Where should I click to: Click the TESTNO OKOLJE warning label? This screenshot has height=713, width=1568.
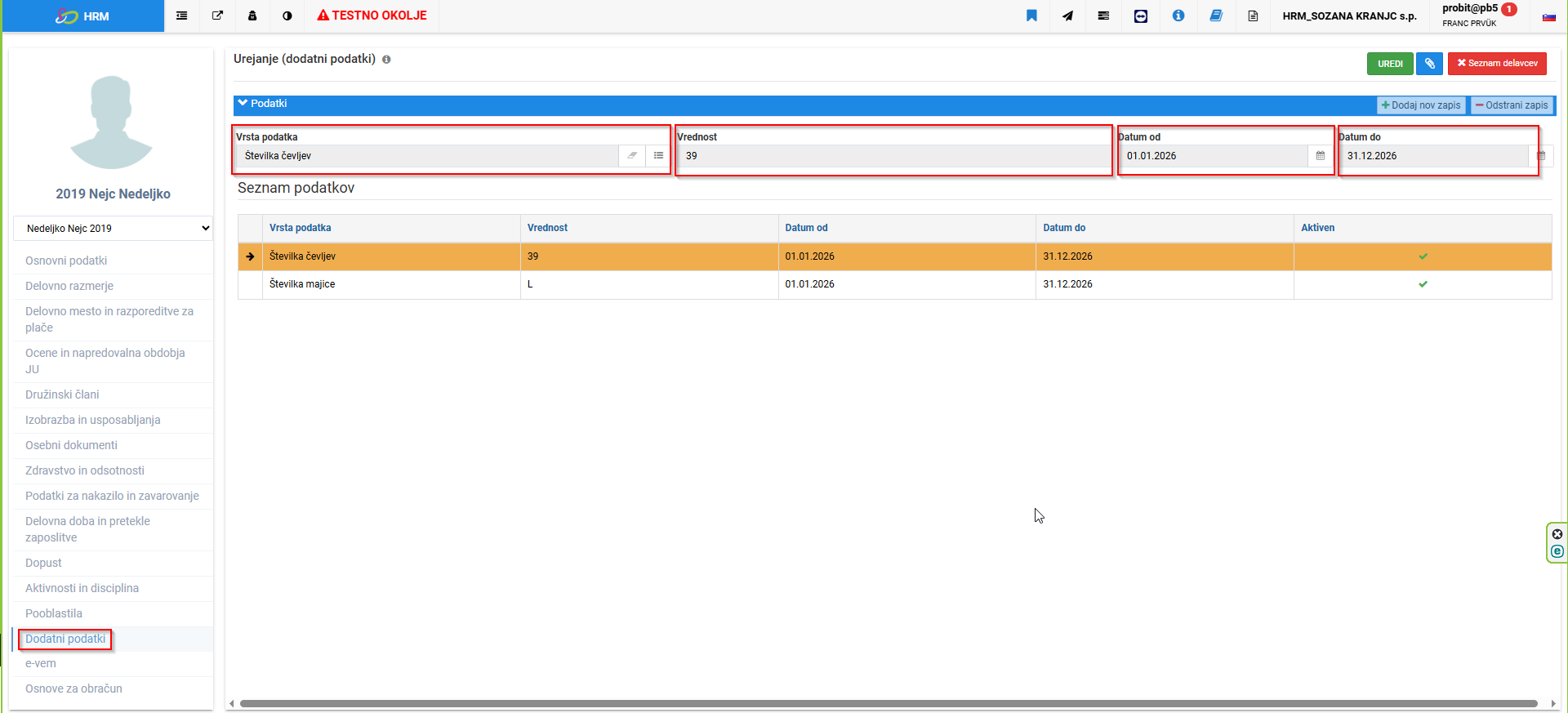coord(372,16)
